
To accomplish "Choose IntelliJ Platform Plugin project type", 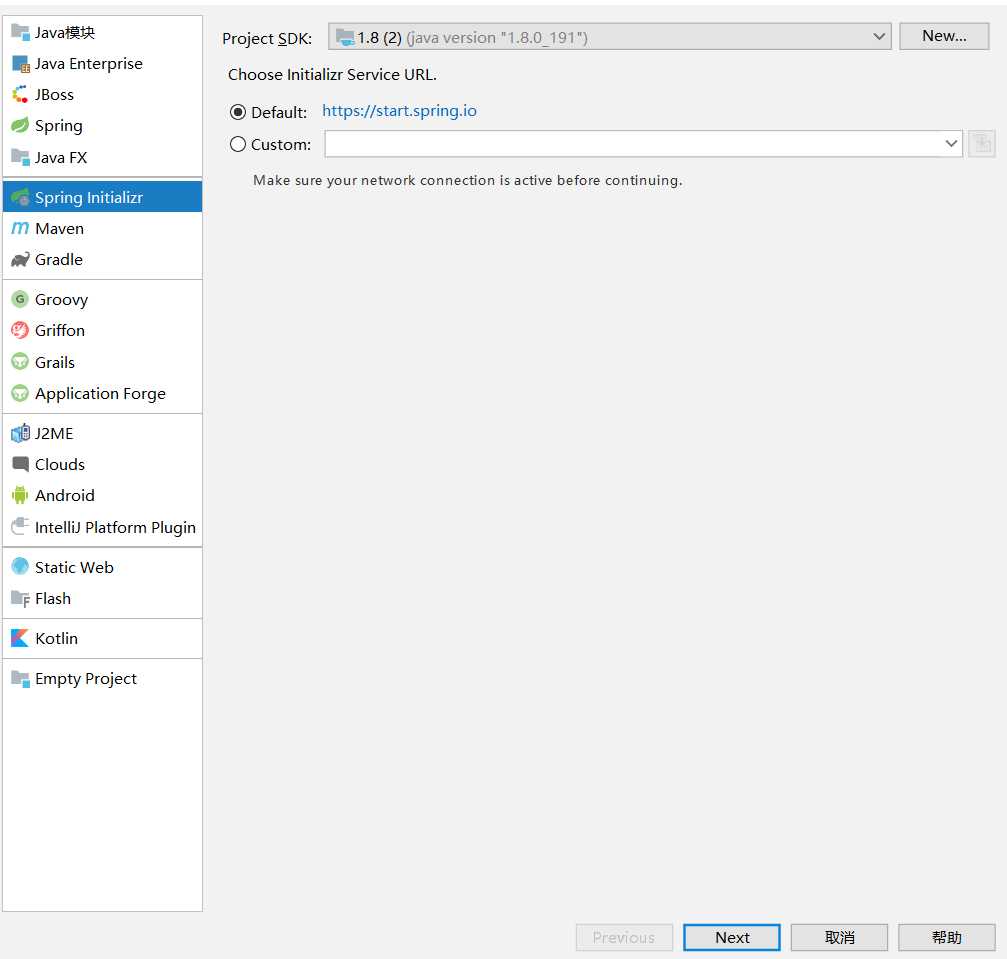I will tap(102, 527).
